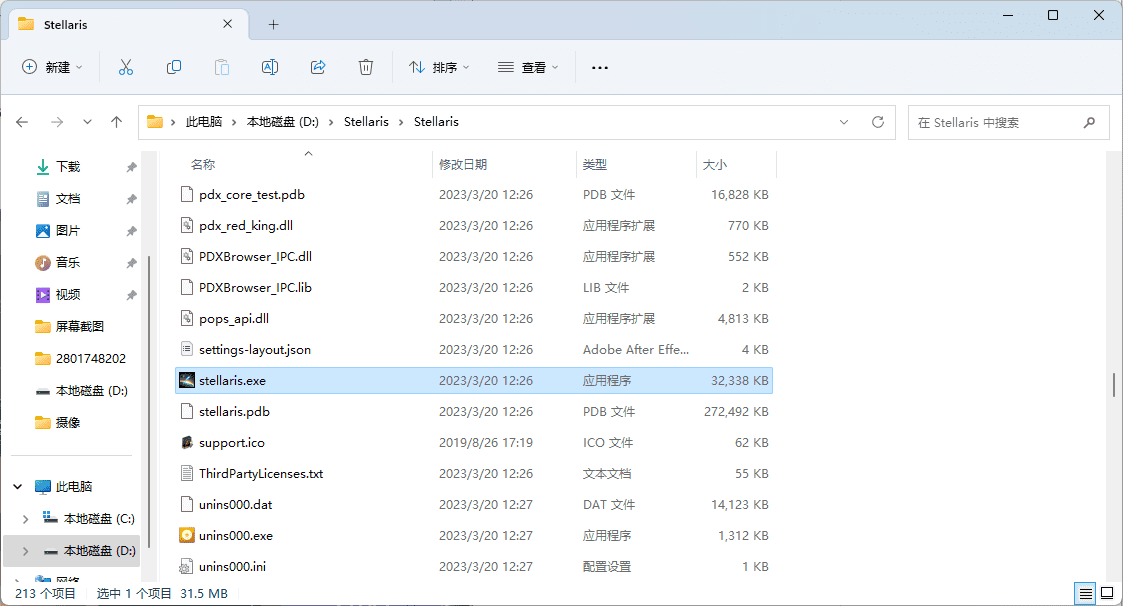1123x606 pixels.
Task: Click the pin icon beside 音乐
Action: (x=131, y=263)
